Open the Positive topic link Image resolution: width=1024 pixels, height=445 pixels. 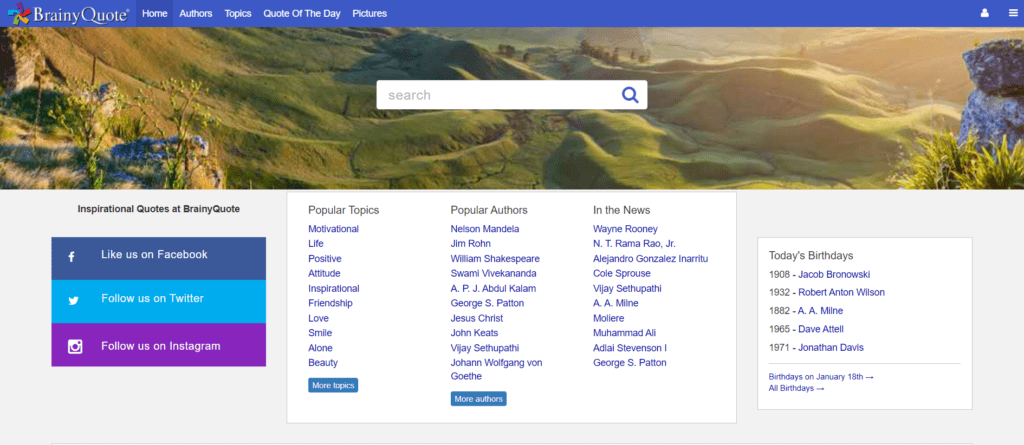tap(325, 259)
